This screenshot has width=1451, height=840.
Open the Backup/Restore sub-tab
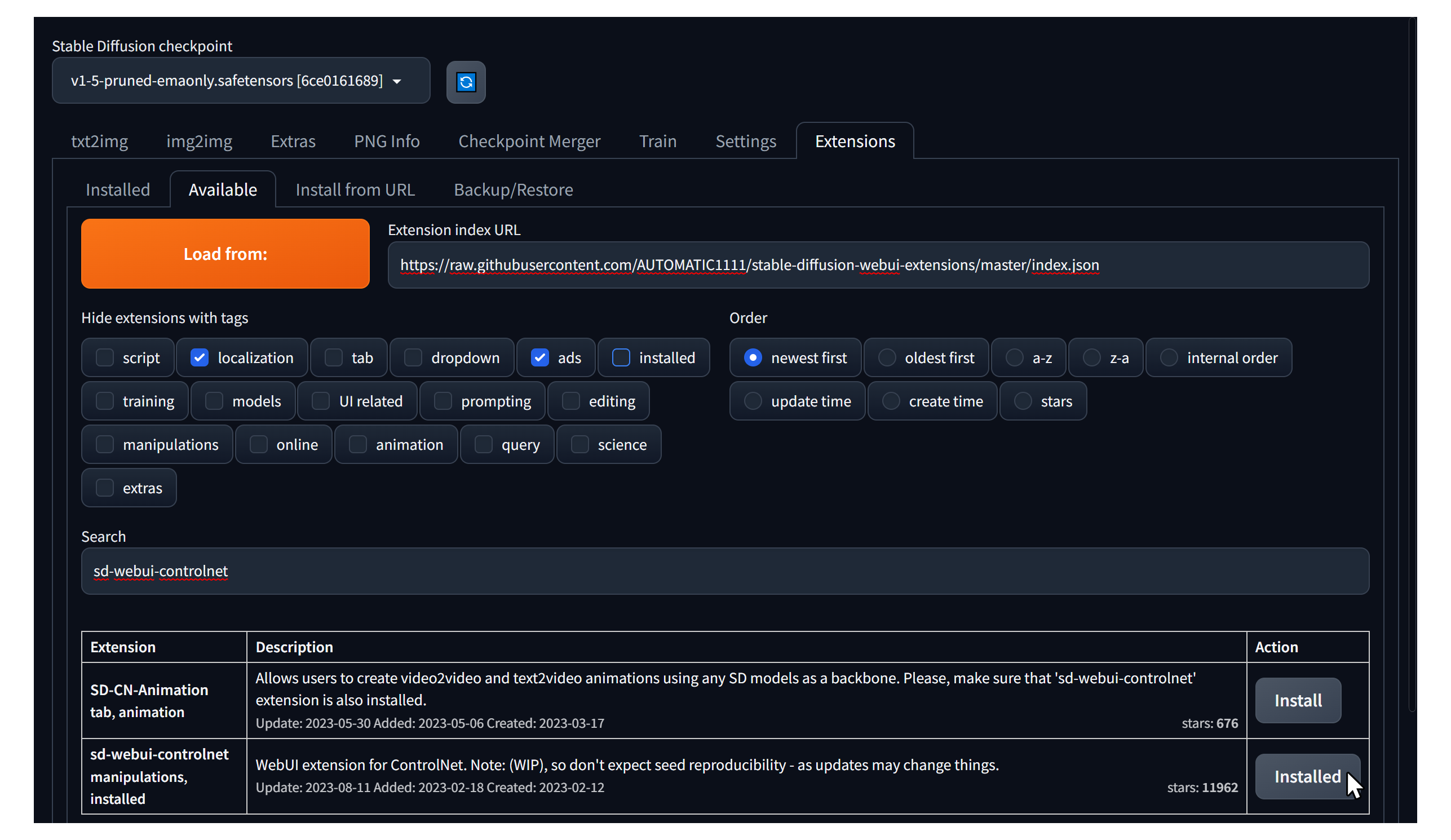pos(513,189)
